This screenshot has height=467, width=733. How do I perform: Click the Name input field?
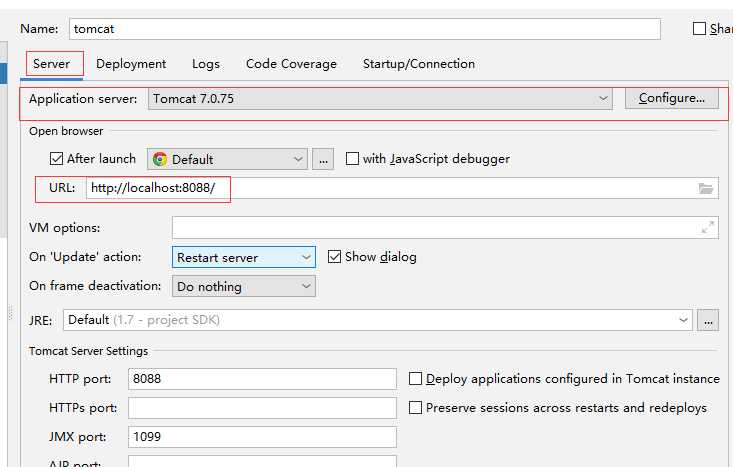365,29
